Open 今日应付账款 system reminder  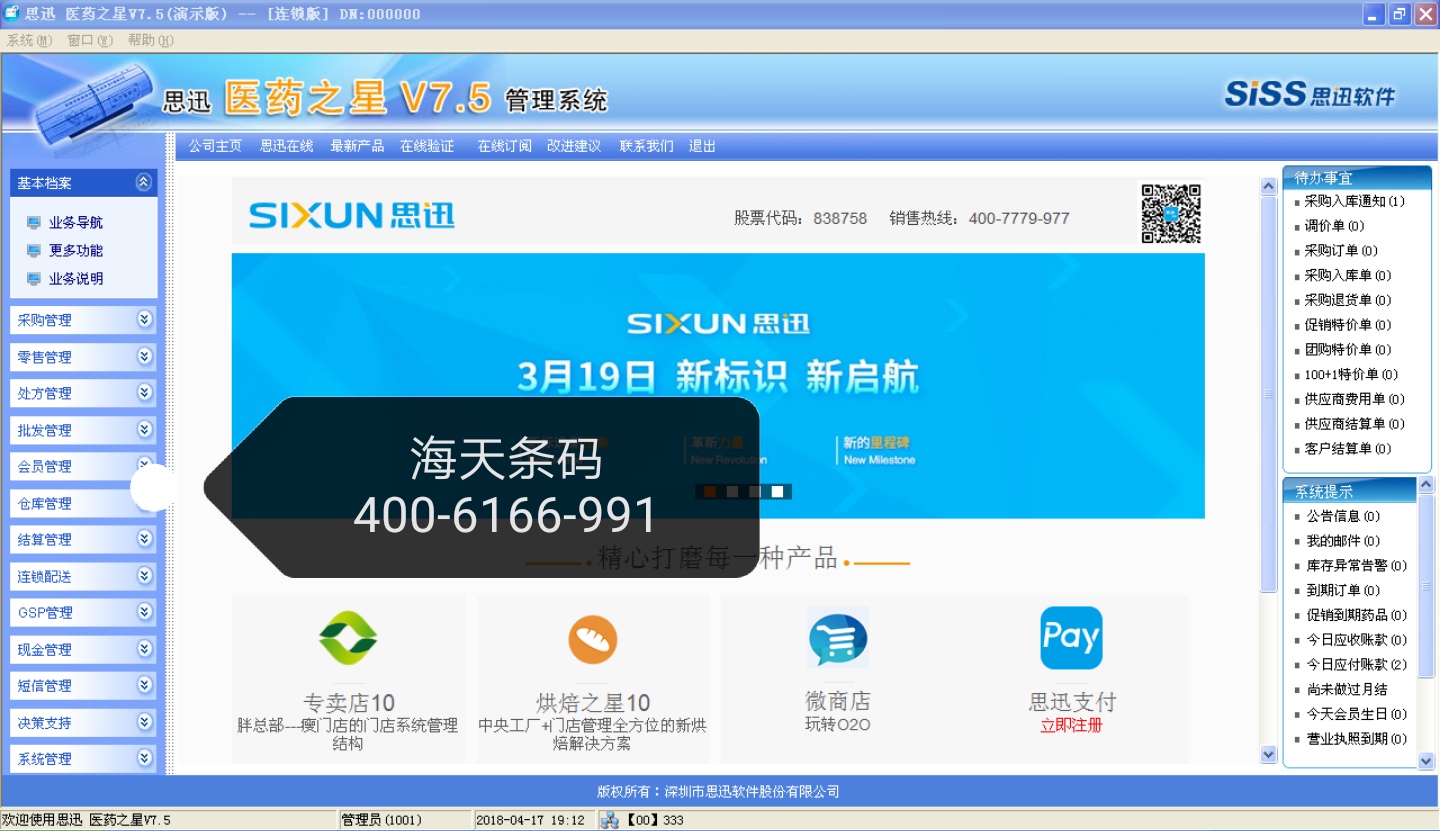(1355, 665)
